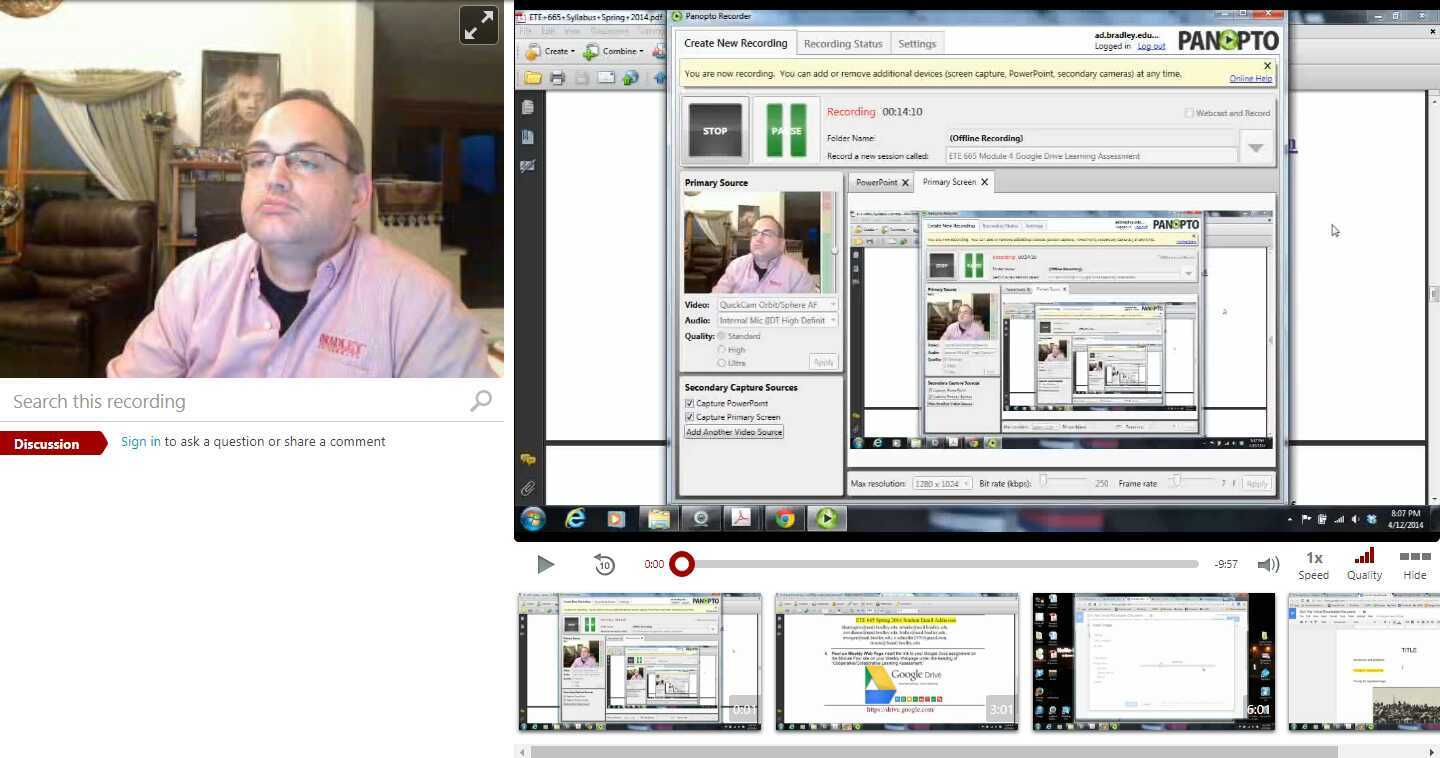This screenshot has width=1440, height=758.
Task: Click the speaker volume icon in the player
Action: (x=1268, y=564)
